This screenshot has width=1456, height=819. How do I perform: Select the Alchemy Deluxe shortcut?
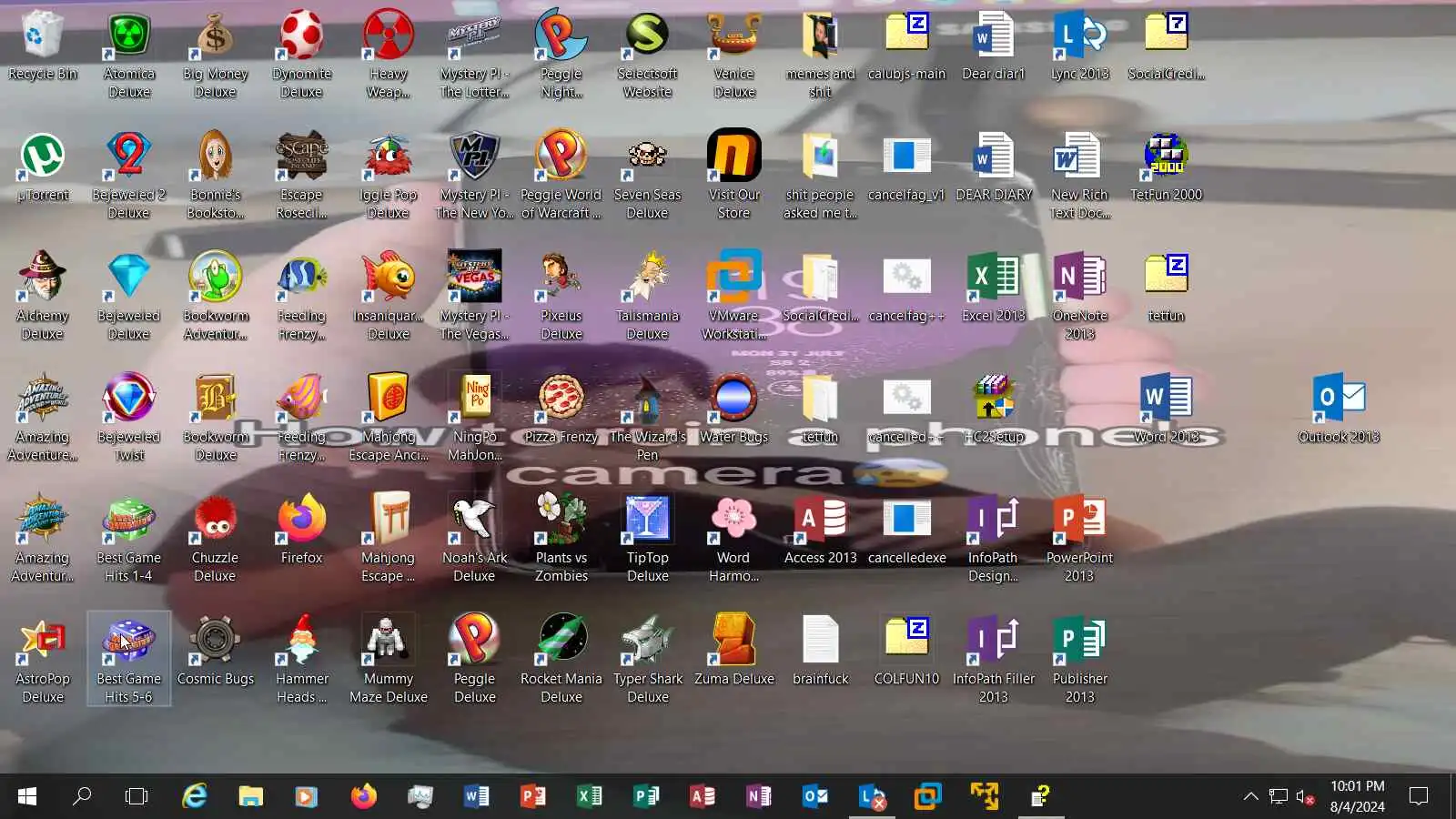(x=43, y=297)
